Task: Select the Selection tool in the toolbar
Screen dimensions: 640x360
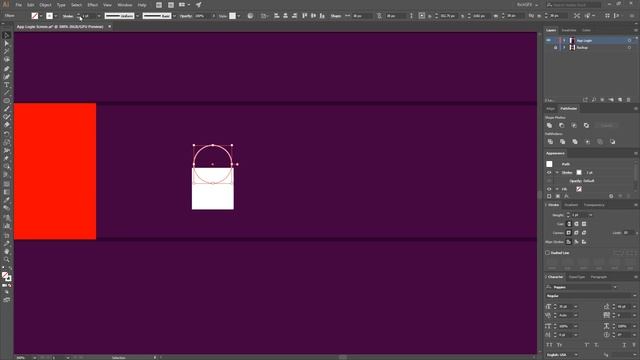Action: [x=7, y=36]
